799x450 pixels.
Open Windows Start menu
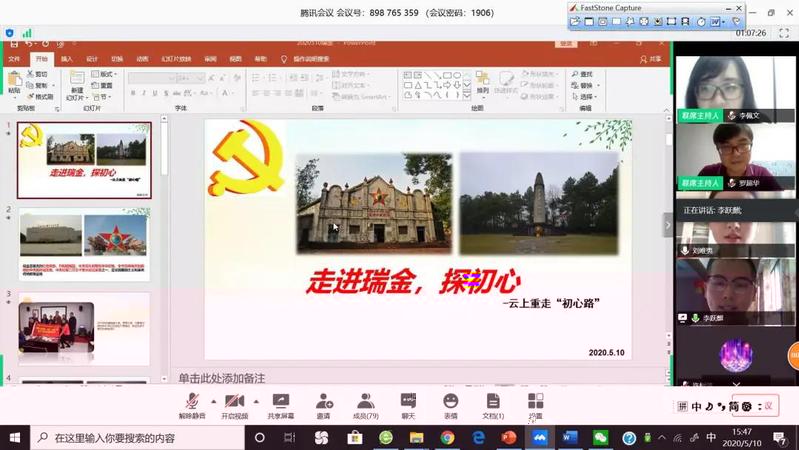click(15, 437)
